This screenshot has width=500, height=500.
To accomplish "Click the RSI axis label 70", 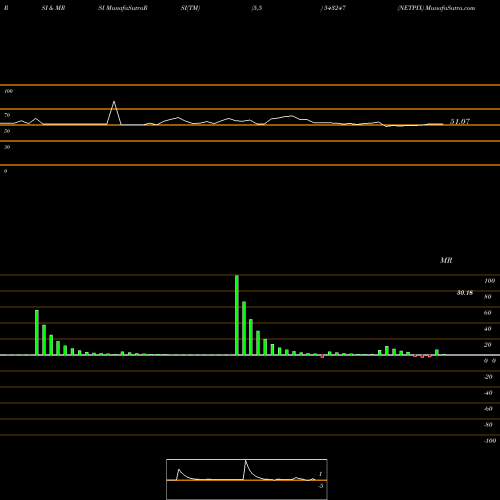I will 7,115.
